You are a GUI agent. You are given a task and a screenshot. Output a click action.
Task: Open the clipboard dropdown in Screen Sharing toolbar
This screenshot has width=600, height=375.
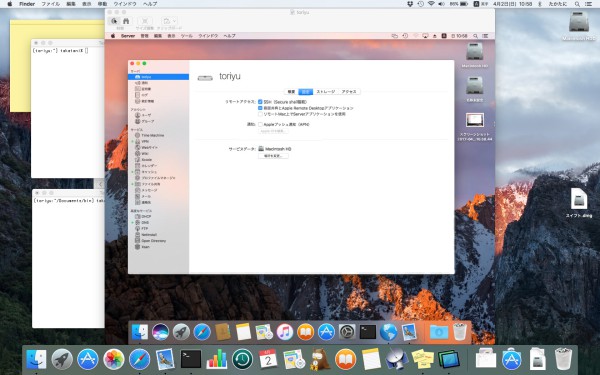coord(170,21)
